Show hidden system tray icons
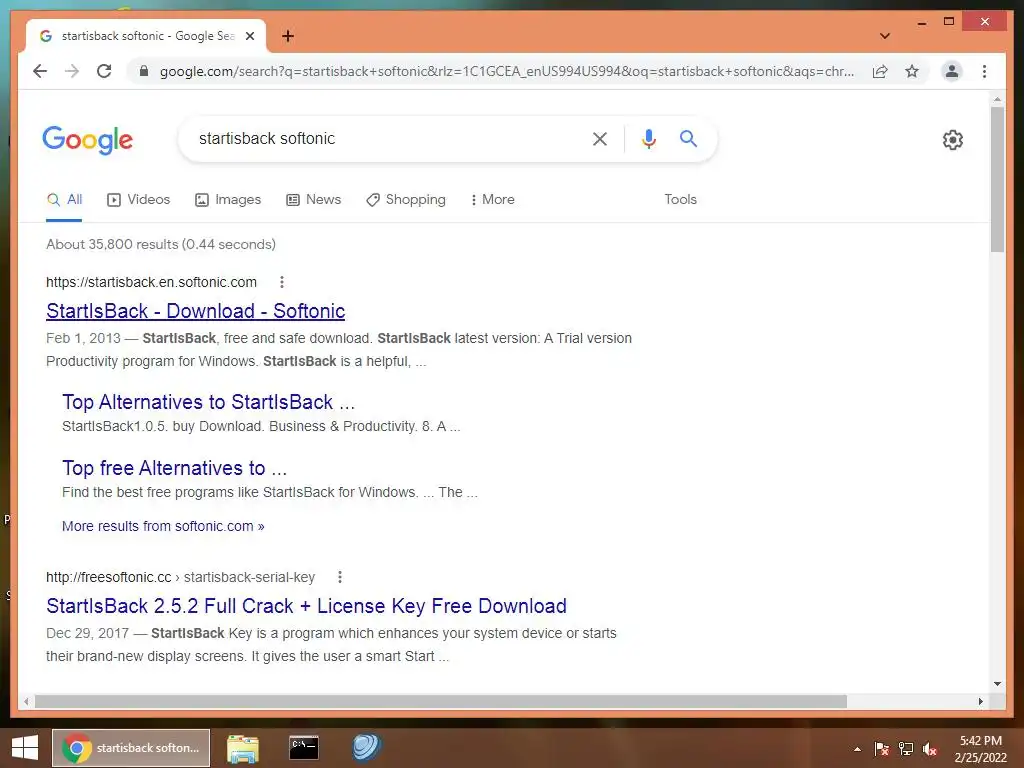 pyautogui.click(x=857, y=749)
